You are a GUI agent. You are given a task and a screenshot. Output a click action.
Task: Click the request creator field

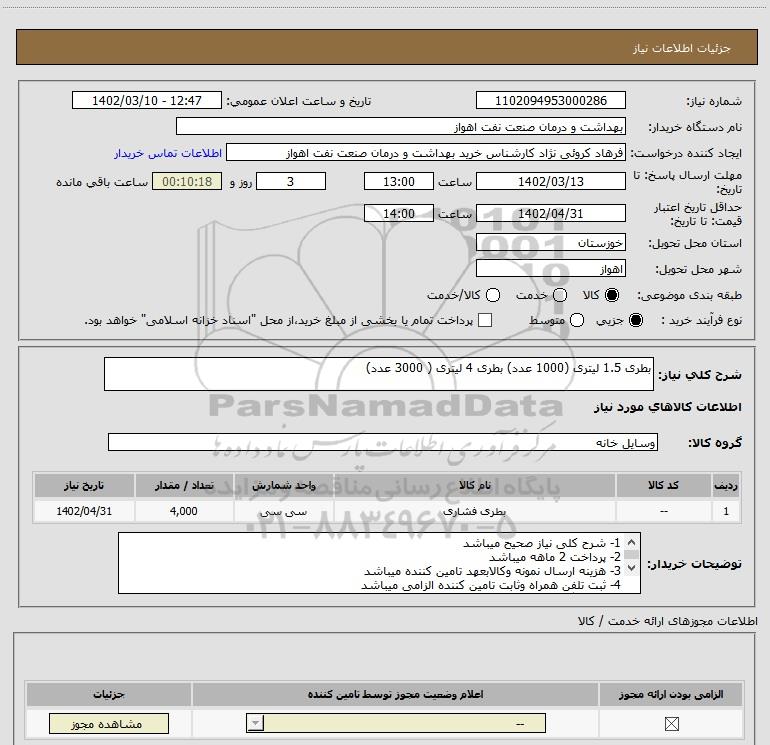[x=426, y=153]
